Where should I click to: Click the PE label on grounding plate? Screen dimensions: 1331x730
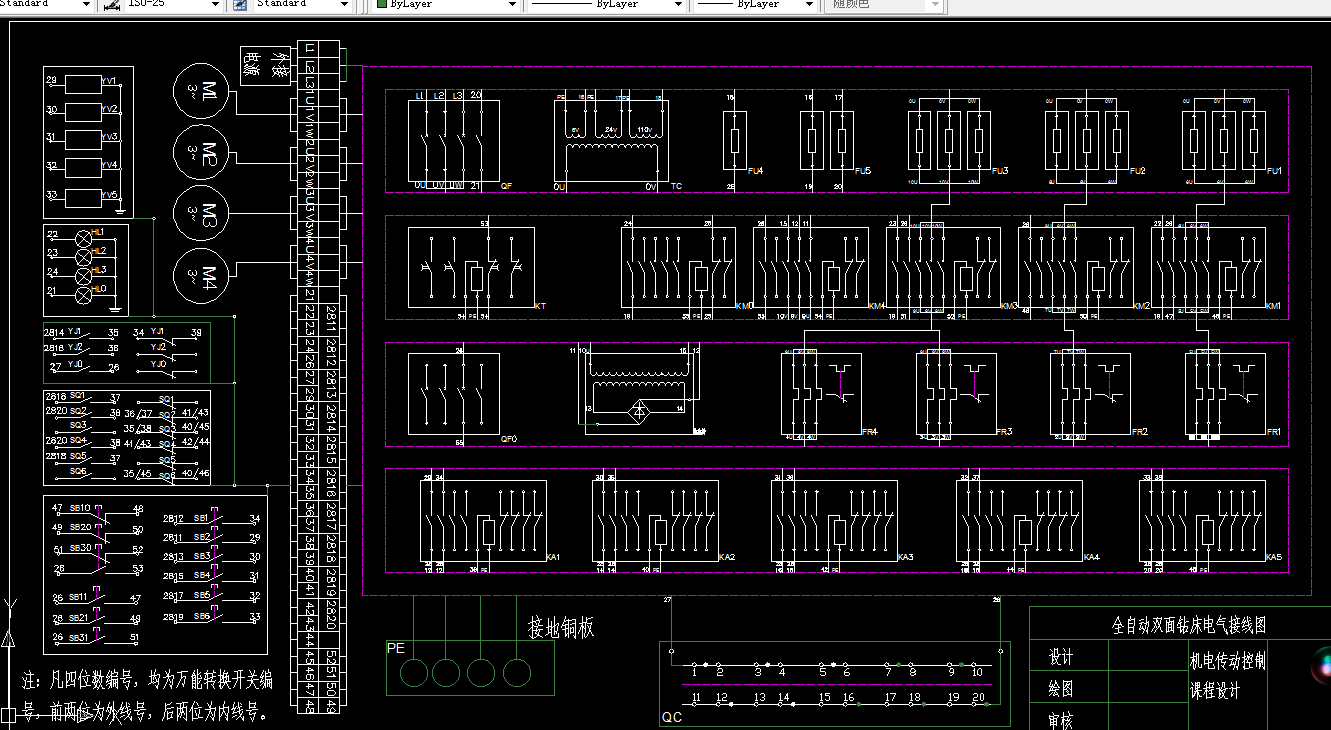click(396, 648)
